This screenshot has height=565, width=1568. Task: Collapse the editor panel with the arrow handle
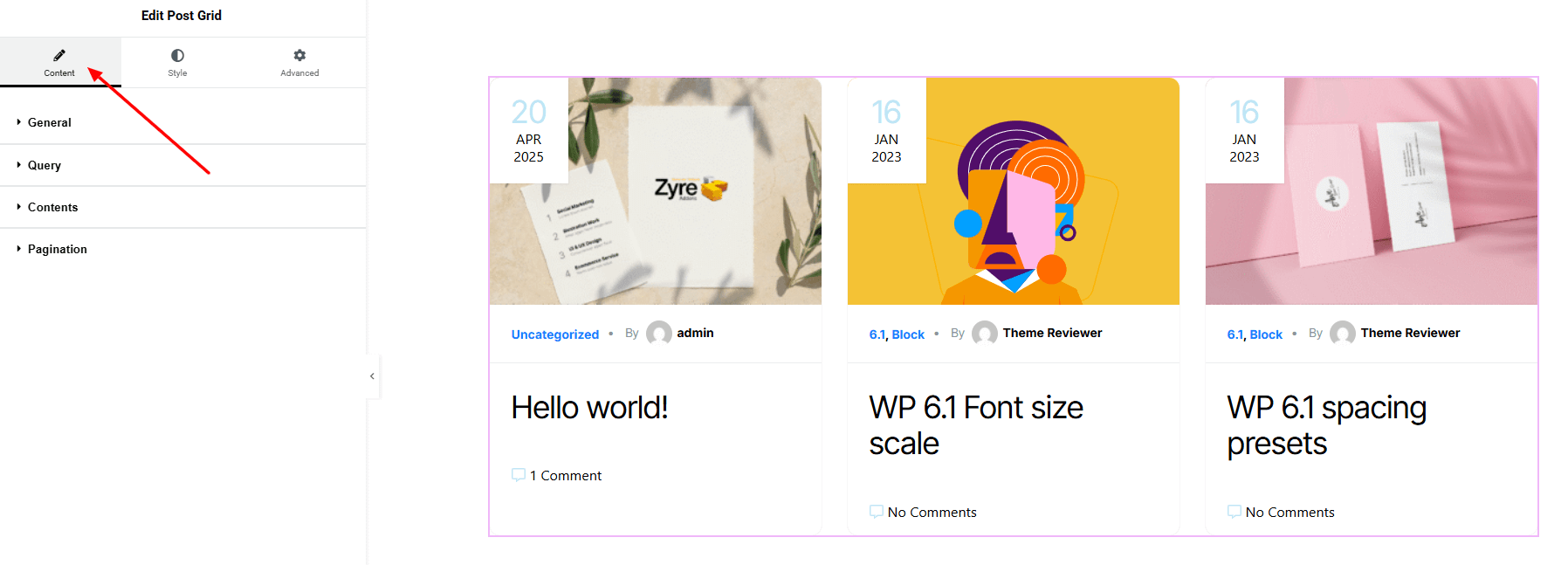[373, 376]
